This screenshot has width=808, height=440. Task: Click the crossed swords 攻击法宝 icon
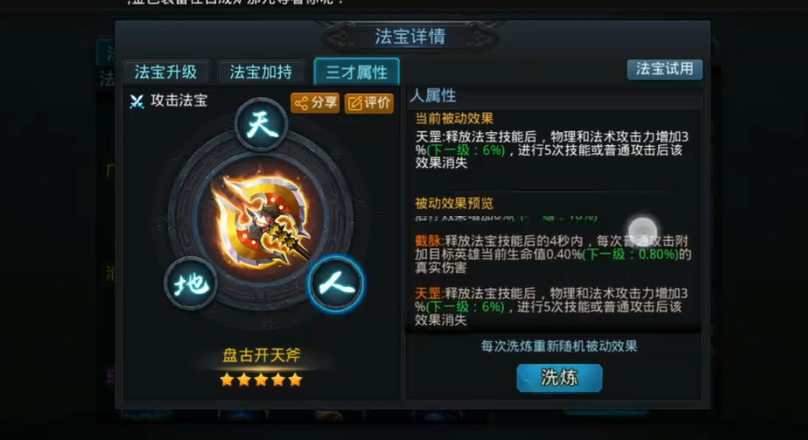137,101
